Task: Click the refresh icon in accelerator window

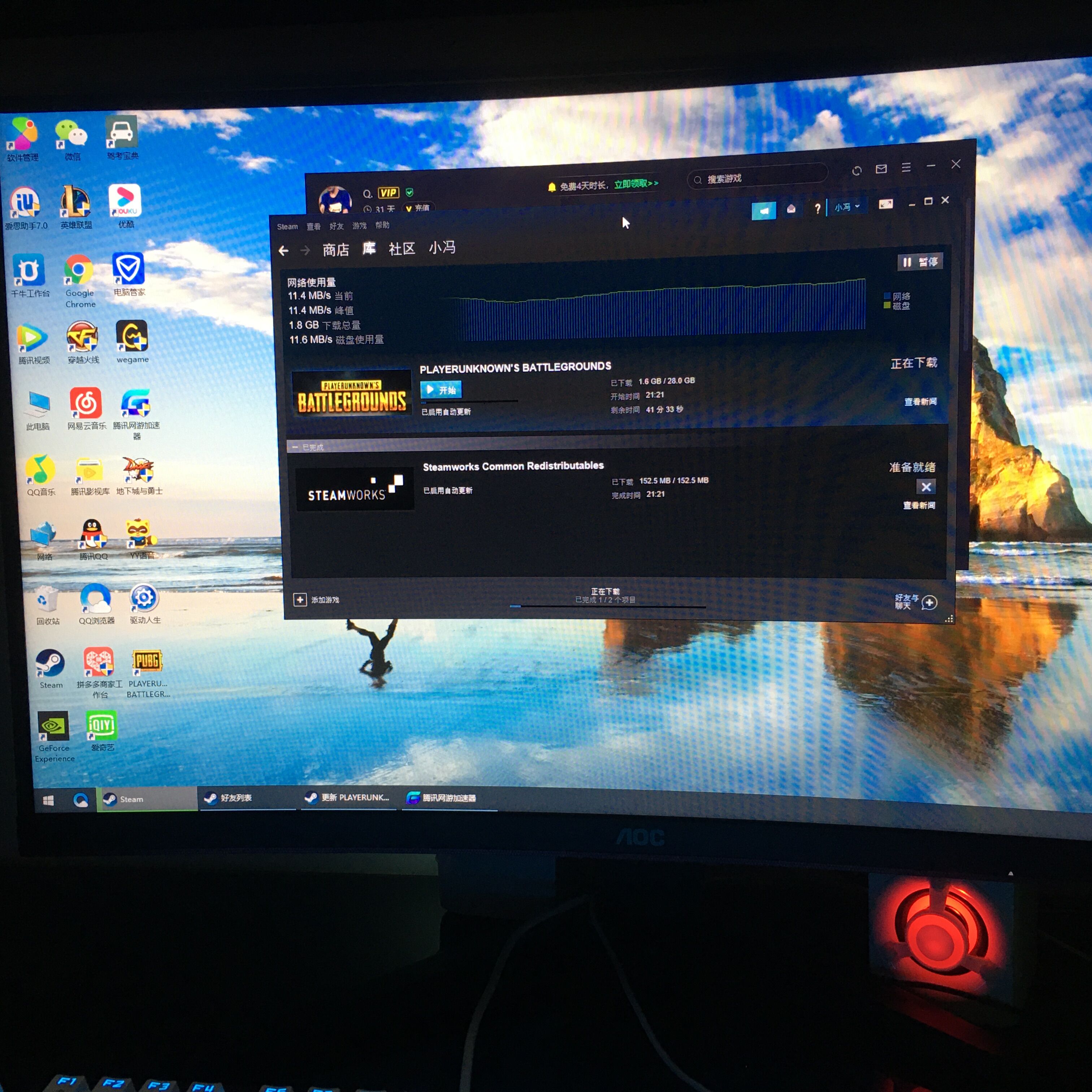Action: point(857,171)
